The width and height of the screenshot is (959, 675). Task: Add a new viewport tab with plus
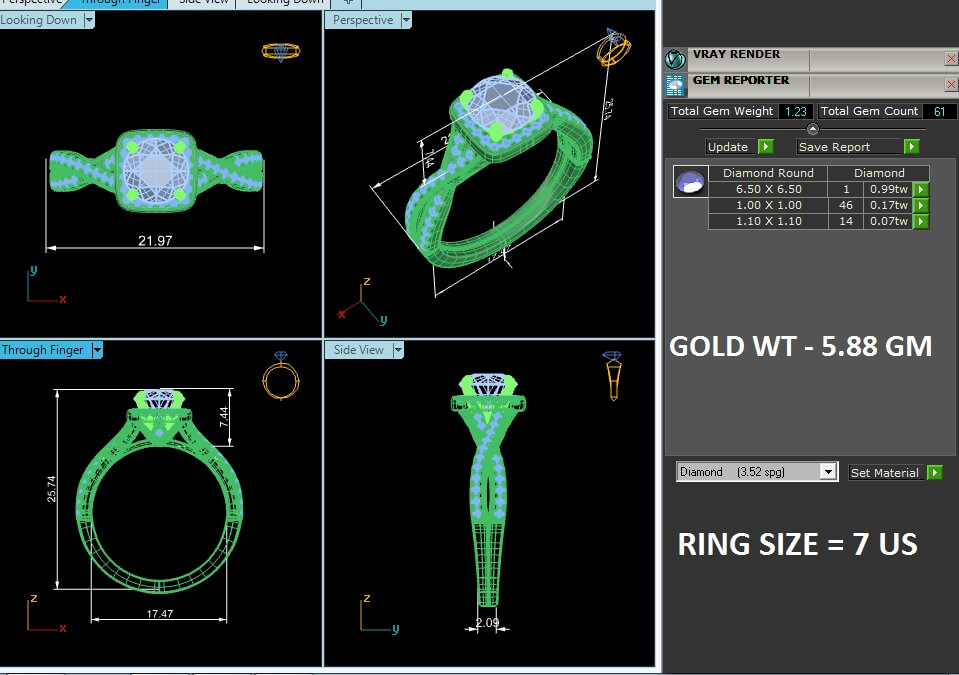tap(348, 2)
